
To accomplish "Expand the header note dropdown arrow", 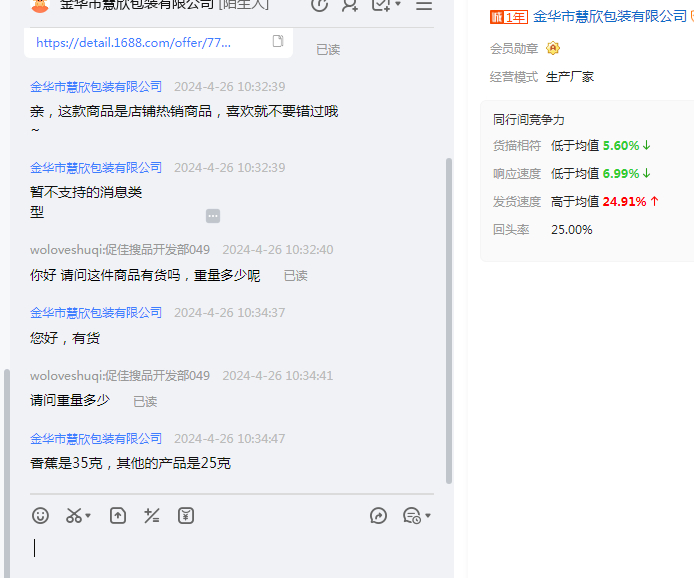I will coord(397,4).
